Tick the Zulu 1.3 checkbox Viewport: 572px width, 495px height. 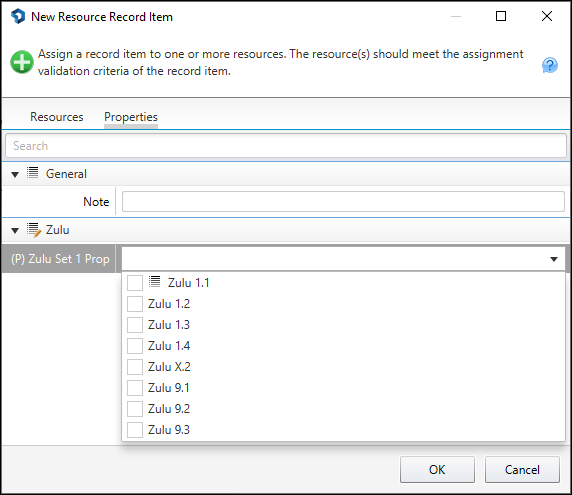coord(135,325)
